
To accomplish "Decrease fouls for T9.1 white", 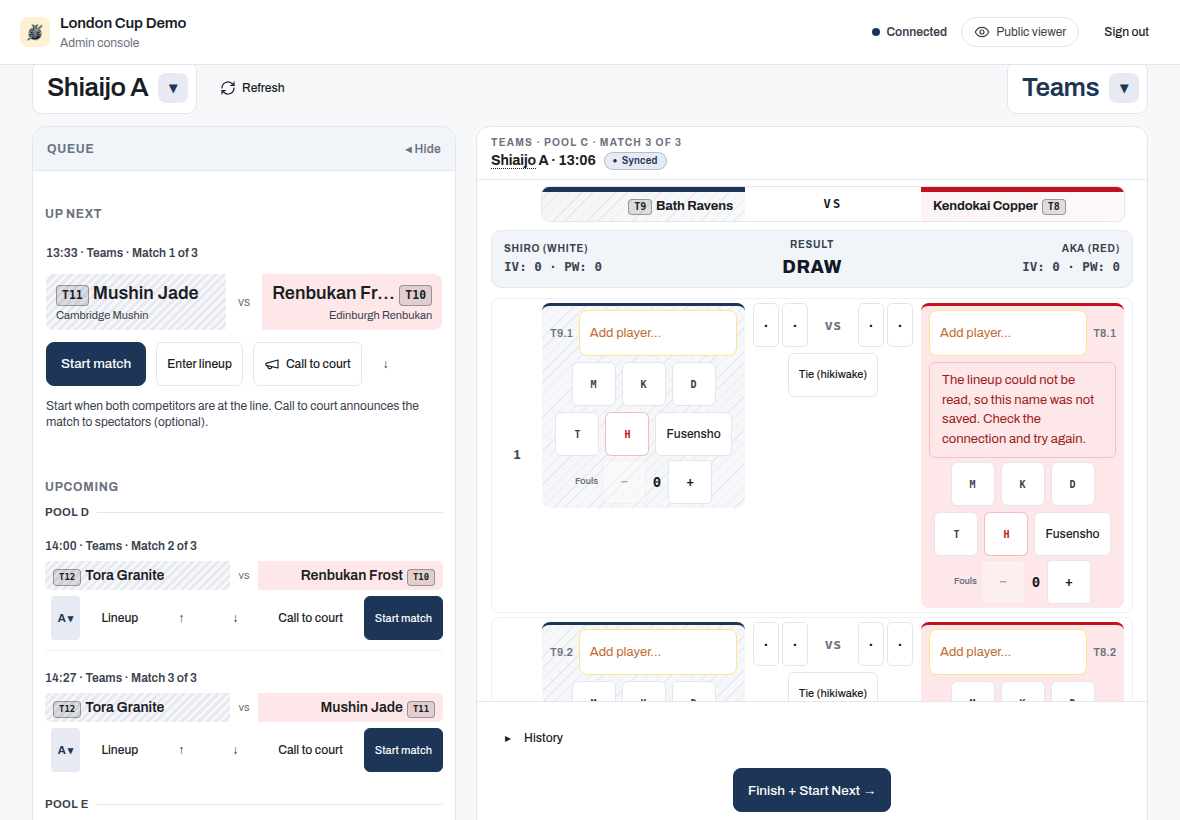I will click(x=624, y=482).
